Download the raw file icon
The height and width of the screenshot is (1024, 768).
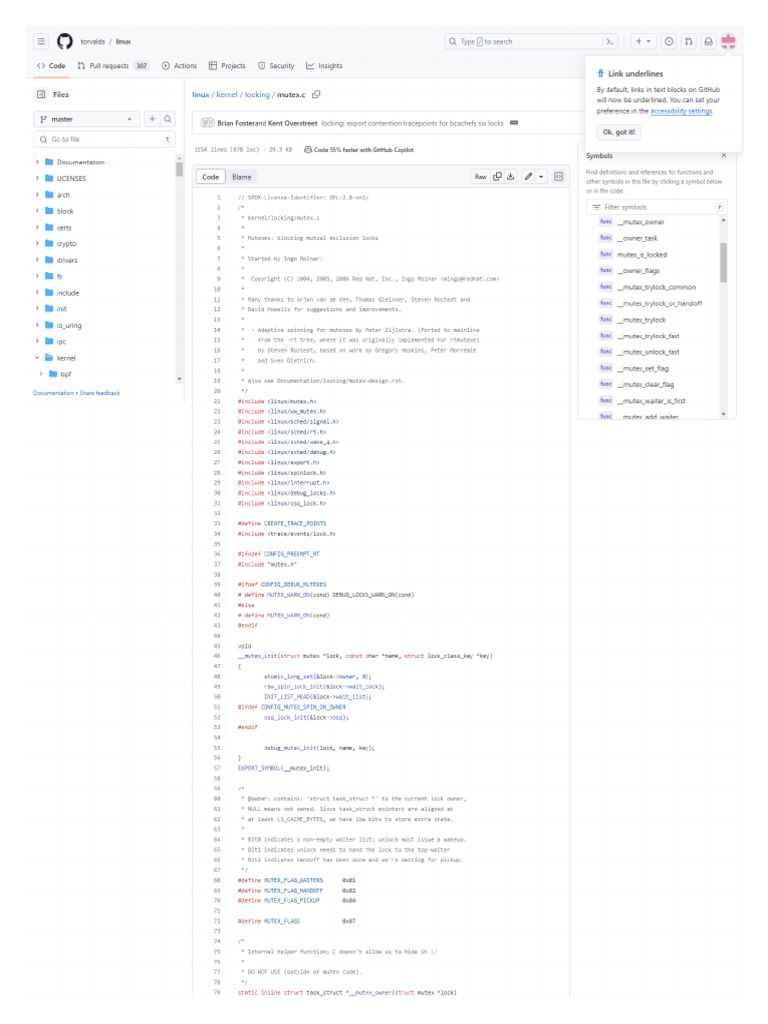pyautogui.click(x=511, y=176)
